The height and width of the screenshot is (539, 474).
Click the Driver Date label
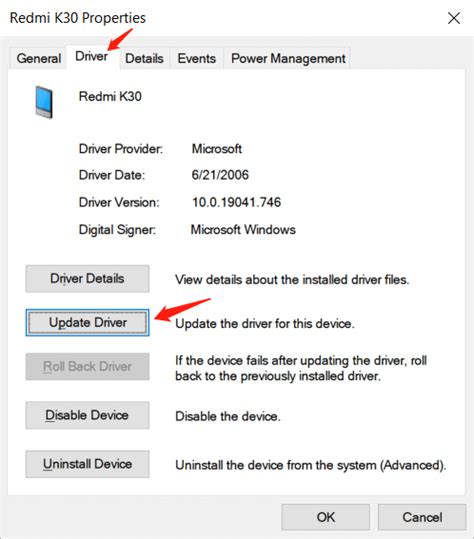[112, 175]
